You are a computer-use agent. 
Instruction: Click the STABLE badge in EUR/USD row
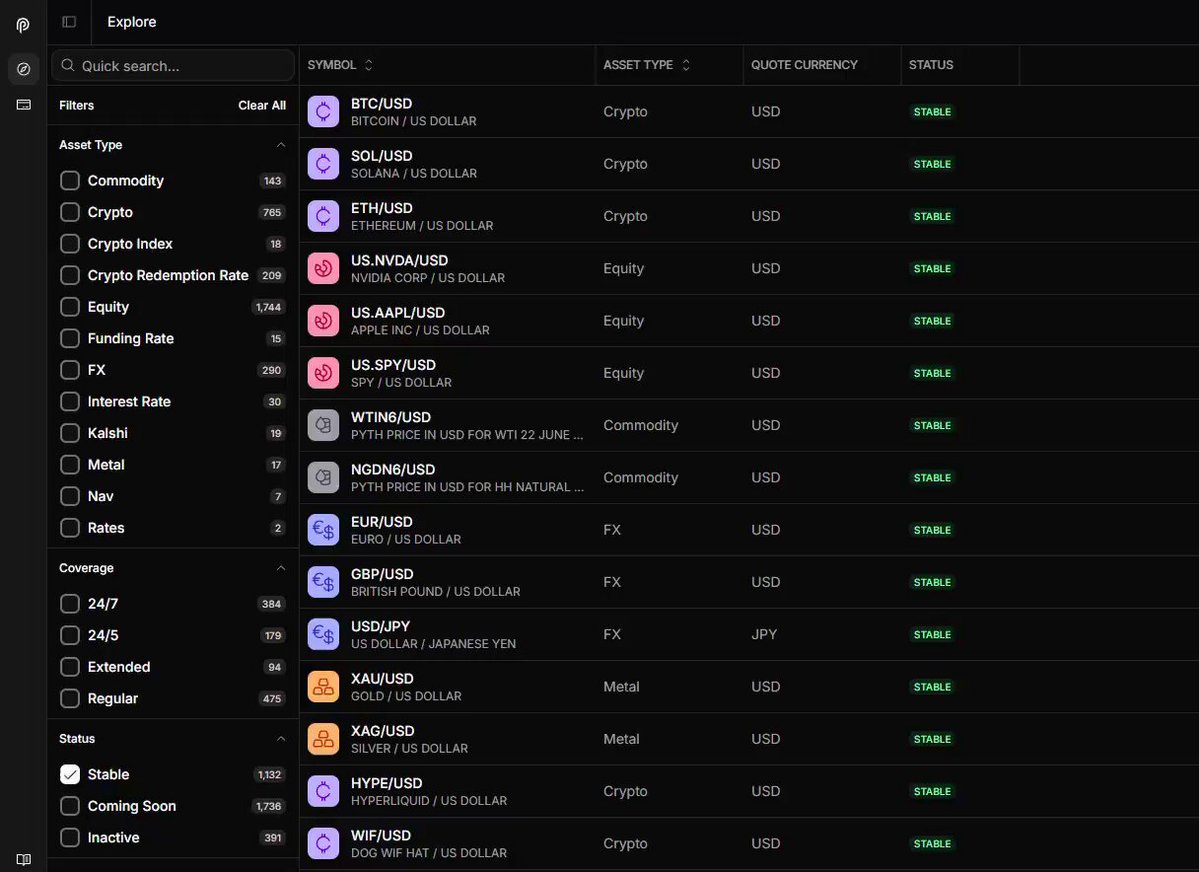[x=932, y=530]
